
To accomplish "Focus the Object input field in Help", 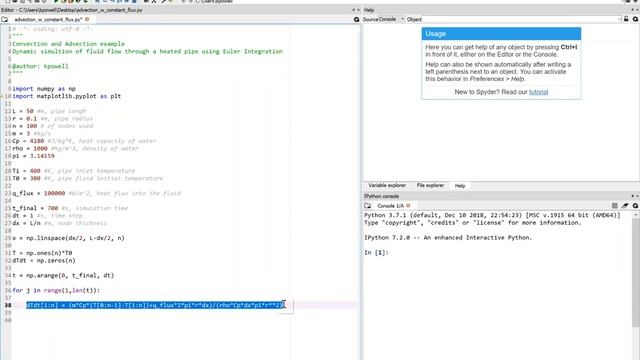I will pos(520,19).
